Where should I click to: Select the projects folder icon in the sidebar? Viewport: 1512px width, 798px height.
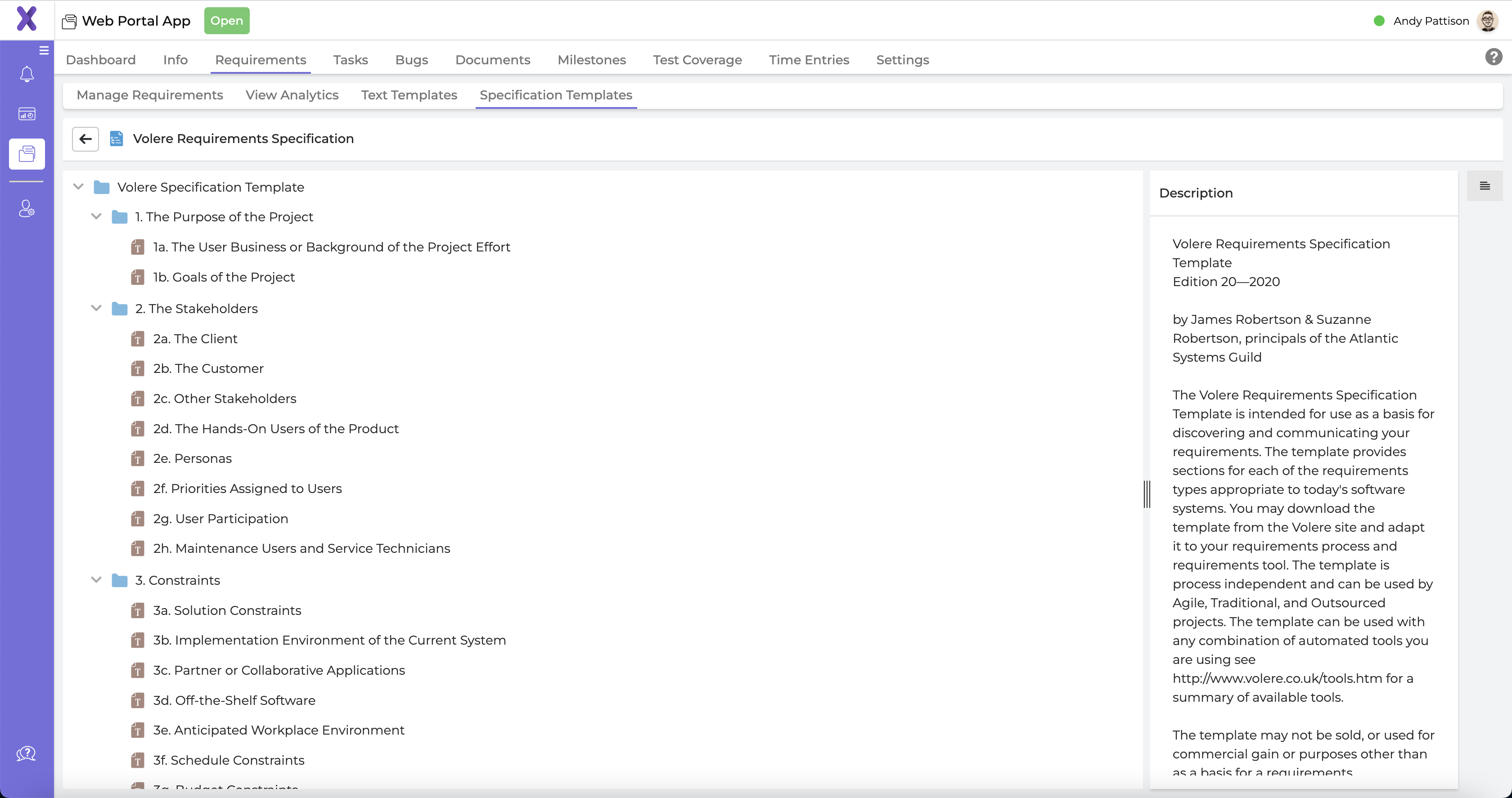tap(27, 154)
